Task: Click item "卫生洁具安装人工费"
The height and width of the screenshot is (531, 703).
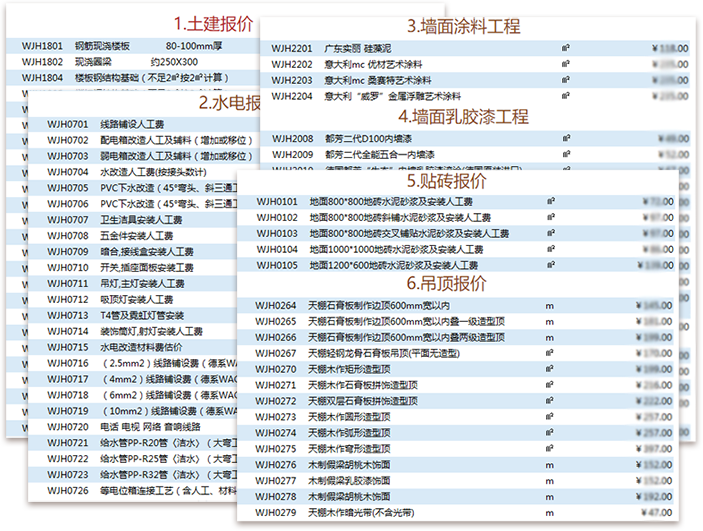Action: tap(141, 220)
